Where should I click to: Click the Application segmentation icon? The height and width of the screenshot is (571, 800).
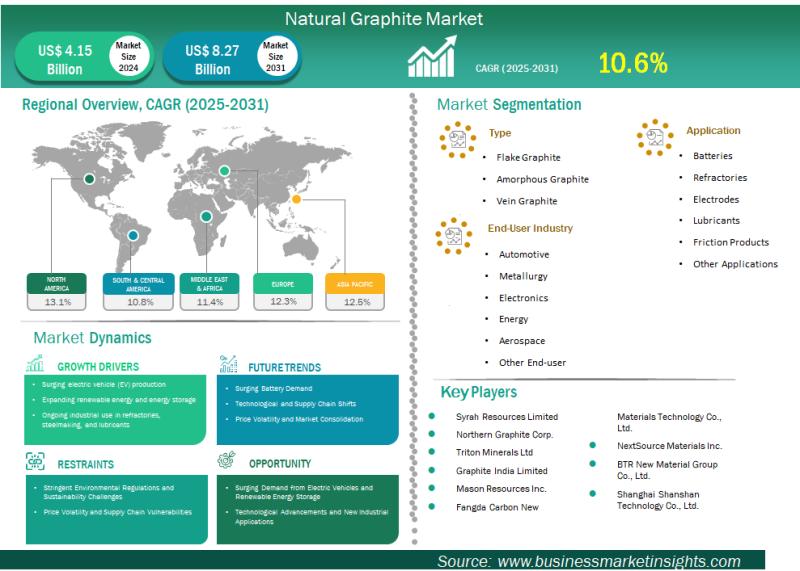[655, 137]
